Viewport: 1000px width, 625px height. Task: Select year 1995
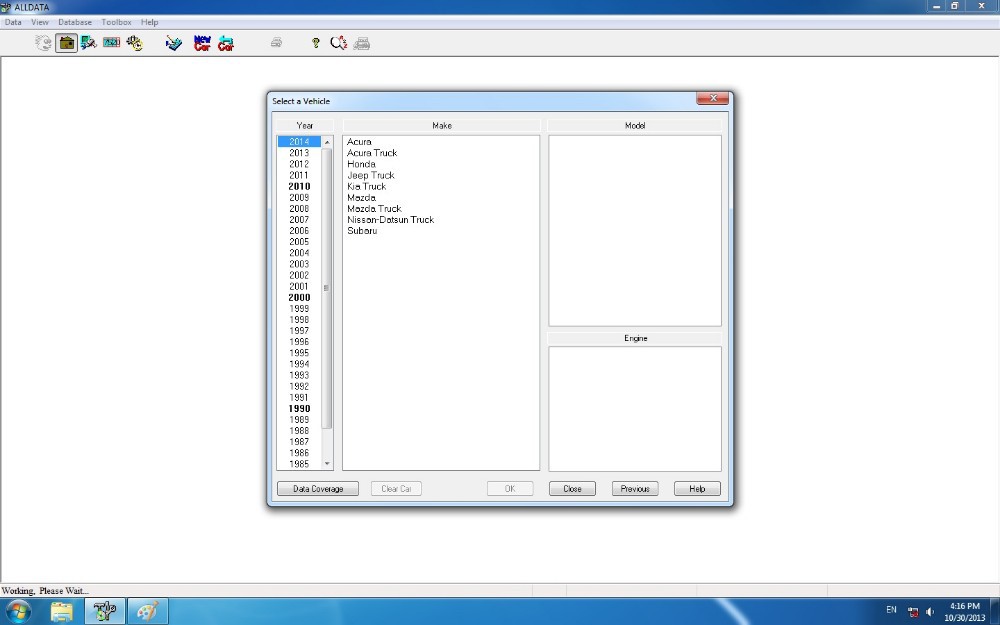299,353
